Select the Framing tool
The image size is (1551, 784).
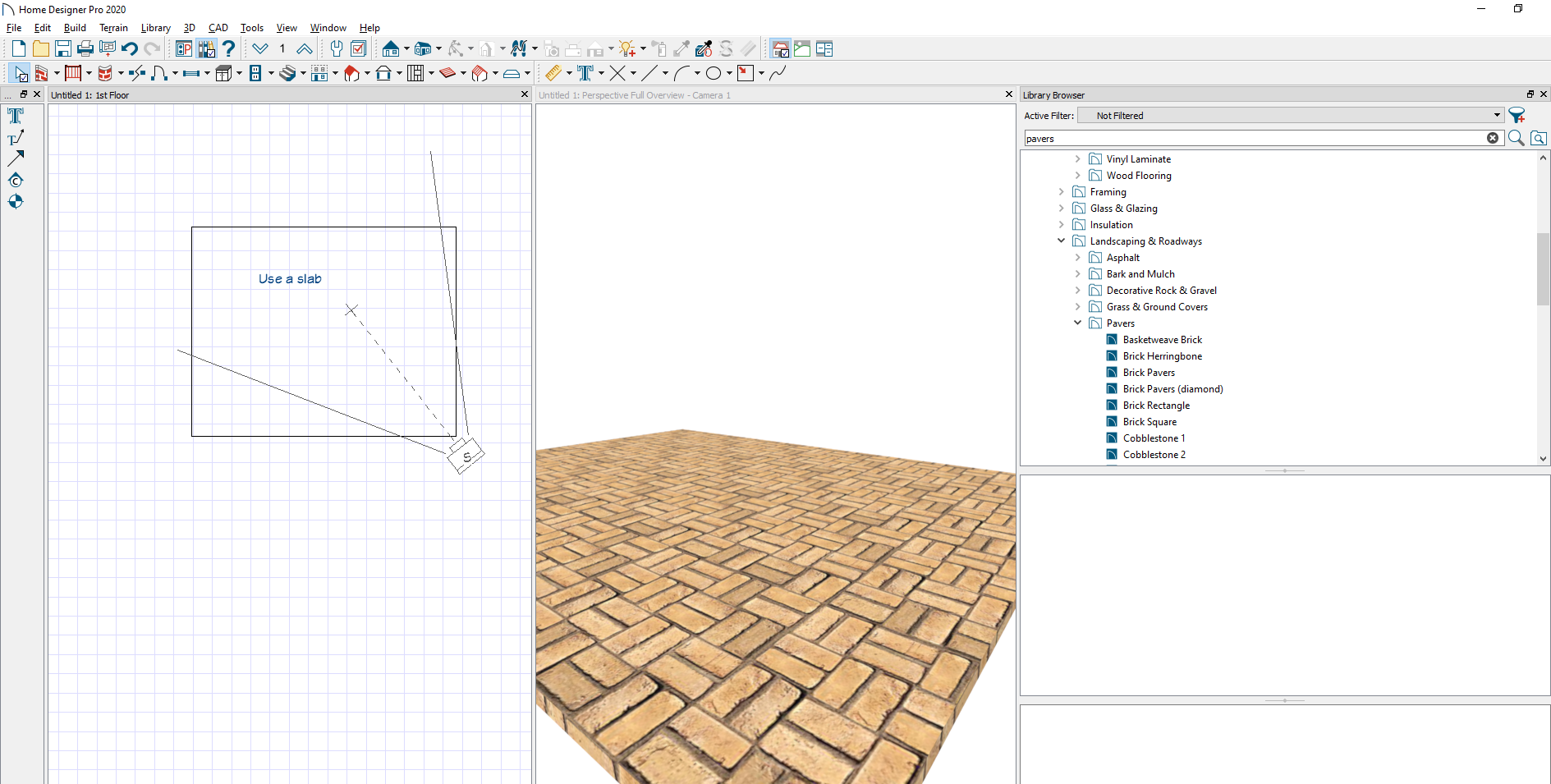click(x=415, y=74)
